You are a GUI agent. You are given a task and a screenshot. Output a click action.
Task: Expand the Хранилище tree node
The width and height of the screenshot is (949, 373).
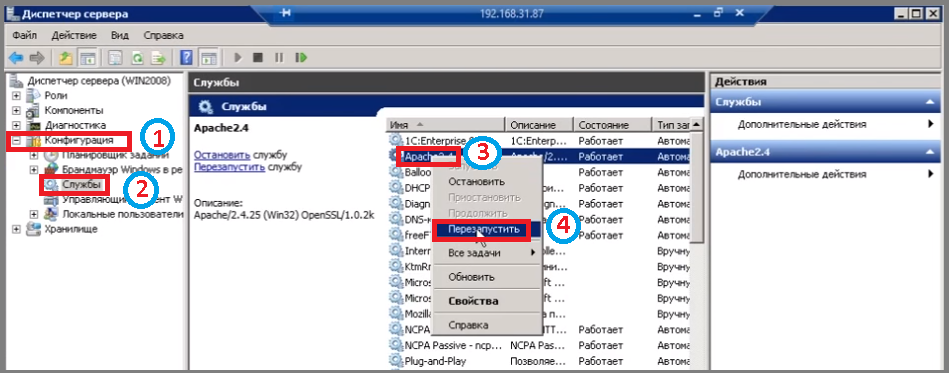(x=16, y=229)
